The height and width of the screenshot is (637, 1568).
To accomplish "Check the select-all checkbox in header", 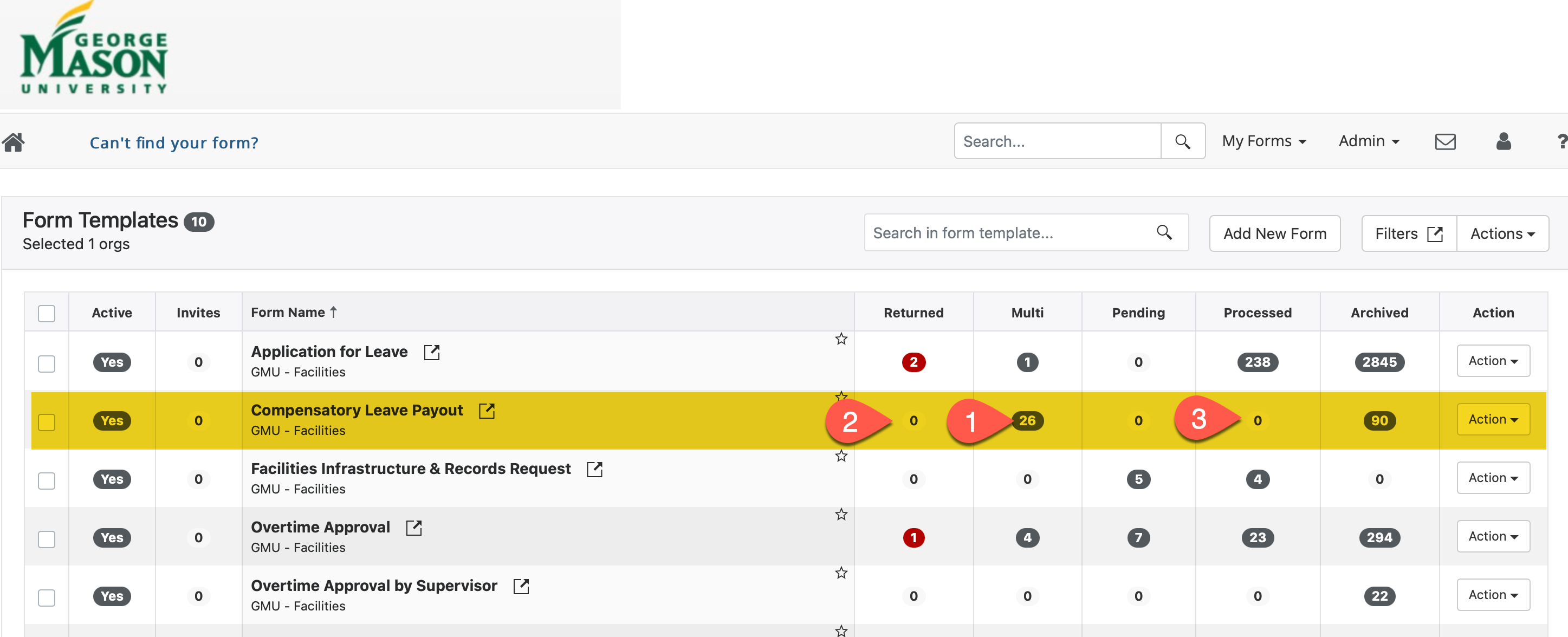I will click(46, 313).
